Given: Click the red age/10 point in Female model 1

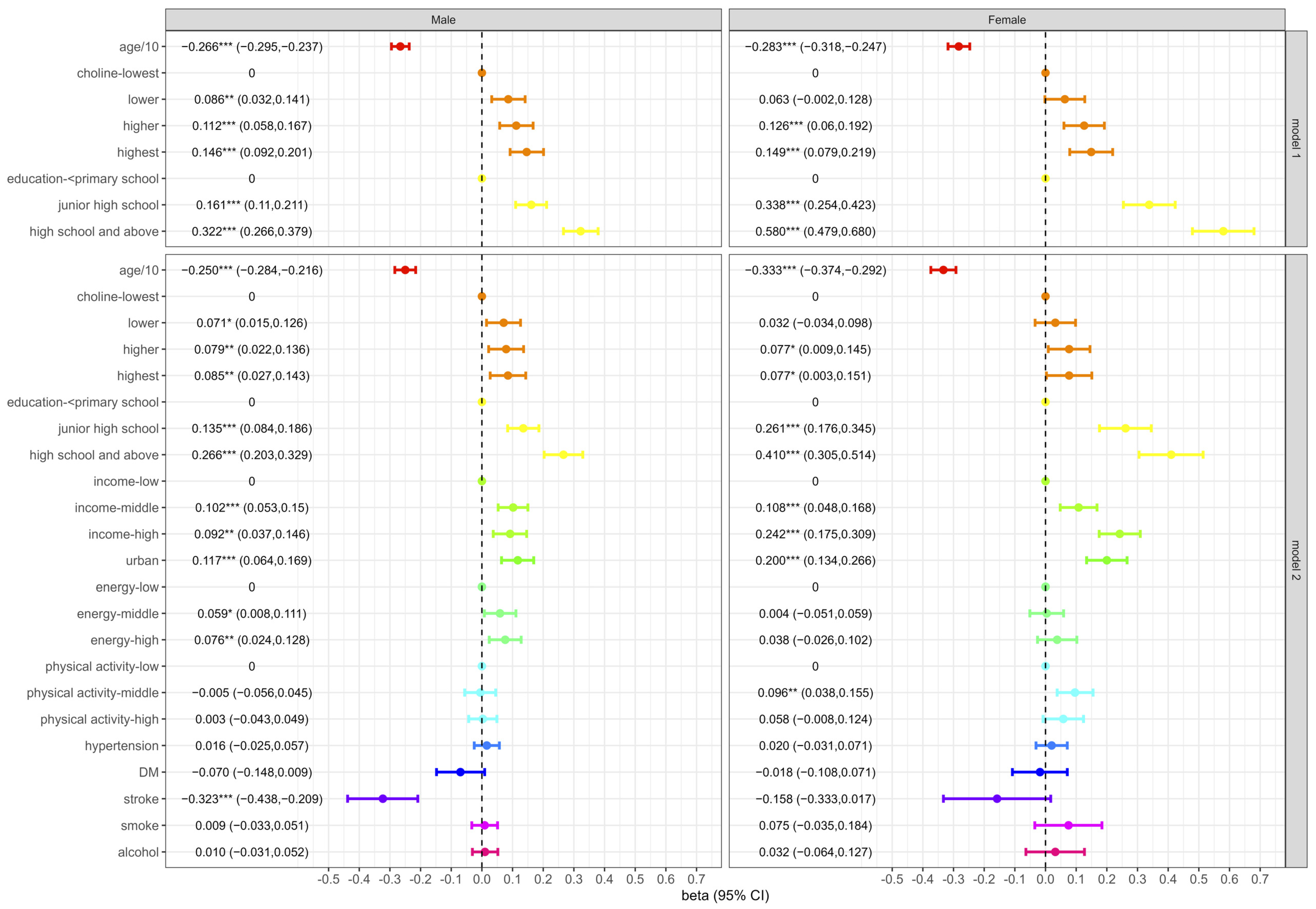Looking at the screenshot, I should 959,46.
